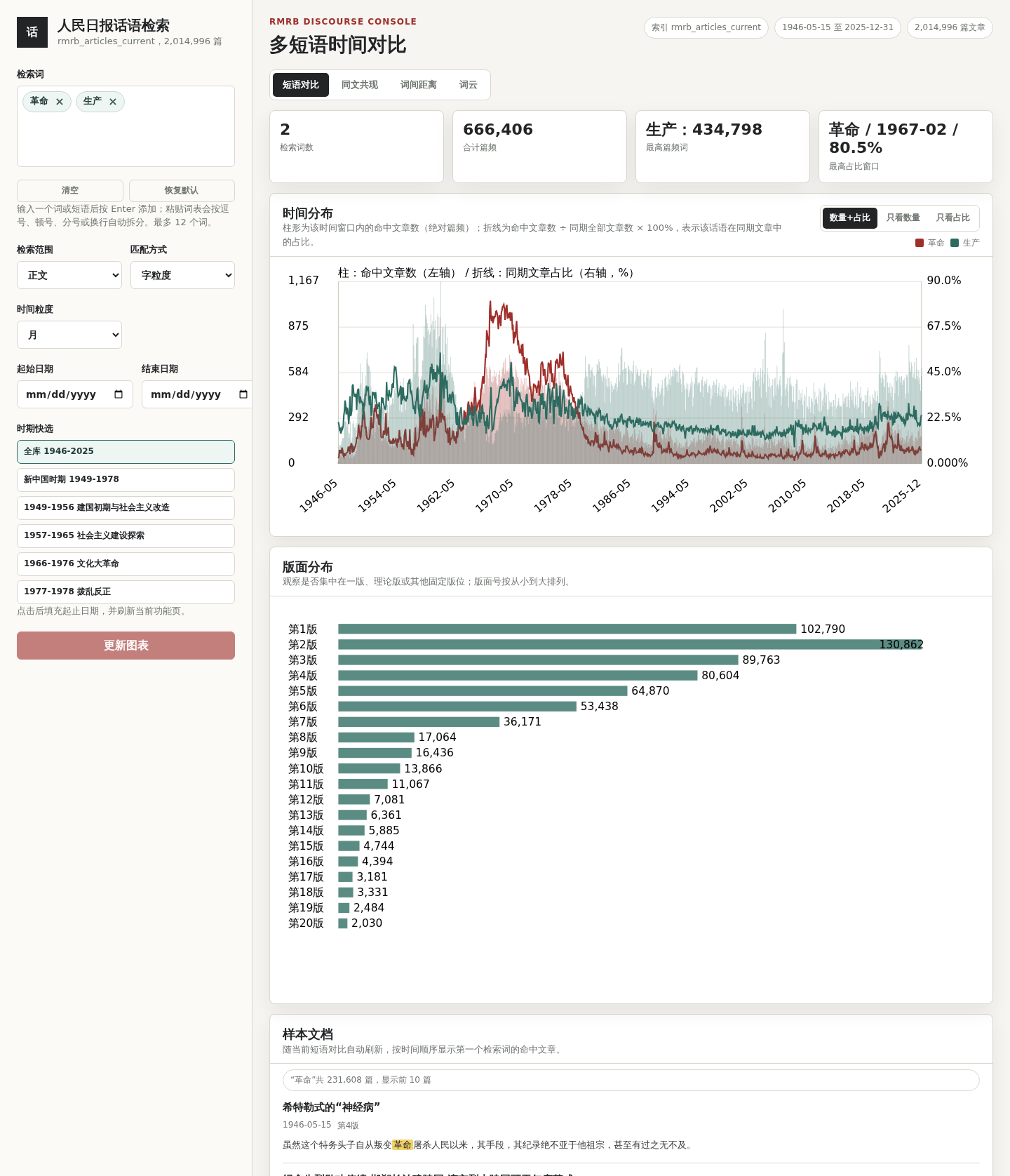The height and width of the screenshot is (1176, 1010).
Task: Click the 清空 button
Action: pos(70,191)
